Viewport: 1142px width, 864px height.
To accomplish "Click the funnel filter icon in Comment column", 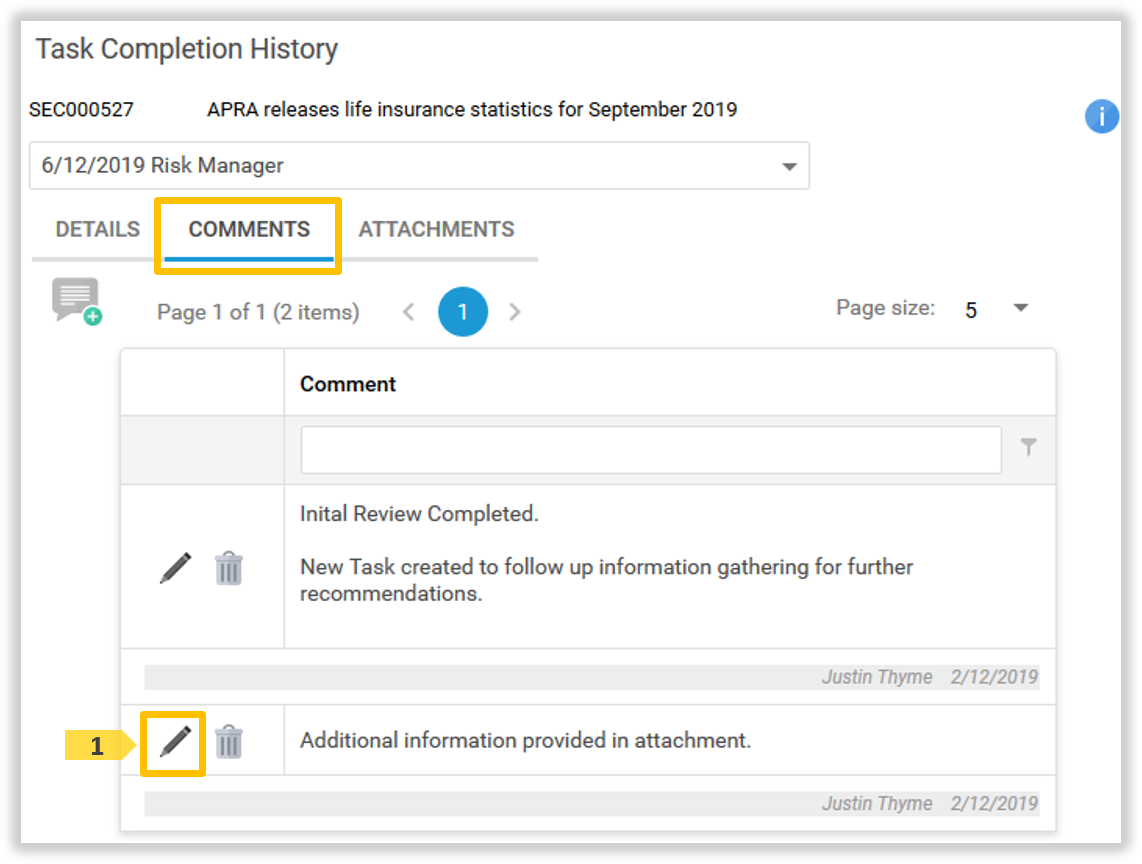I will click(x=1028, y=448).
